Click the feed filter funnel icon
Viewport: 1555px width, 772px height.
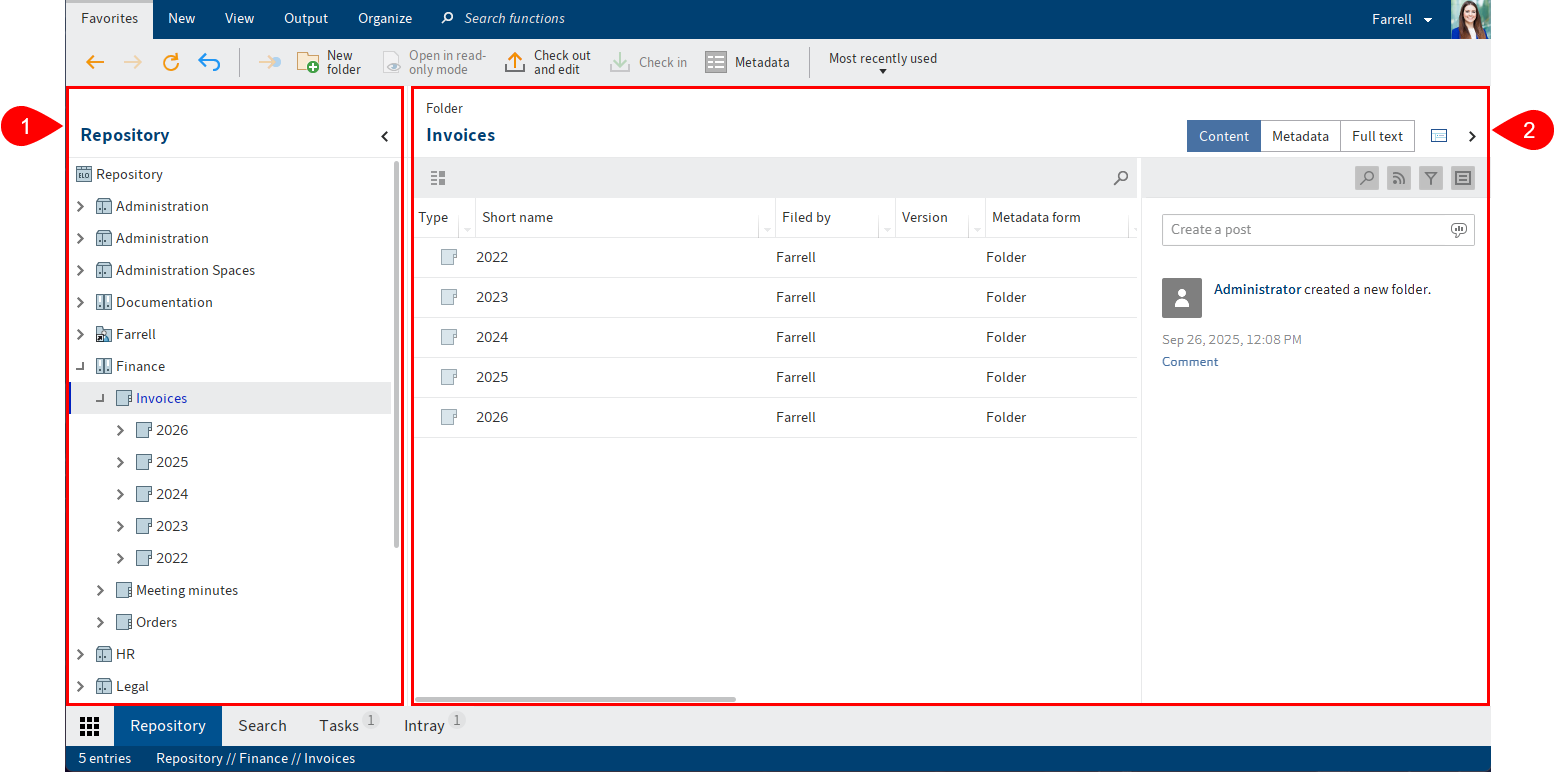(1431, 178)
